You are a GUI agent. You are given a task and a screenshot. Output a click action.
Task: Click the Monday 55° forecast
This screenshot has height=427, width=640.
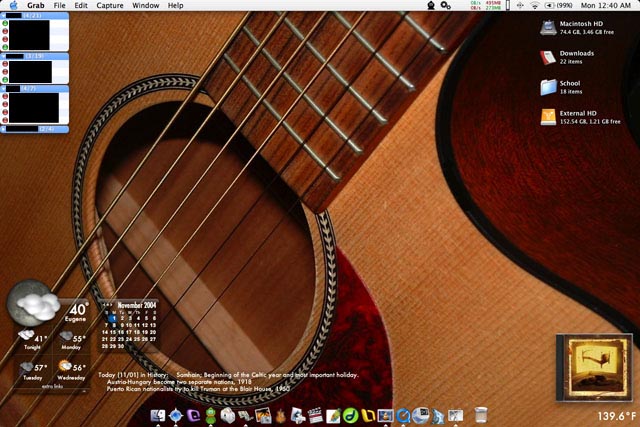tap(72, 340)
